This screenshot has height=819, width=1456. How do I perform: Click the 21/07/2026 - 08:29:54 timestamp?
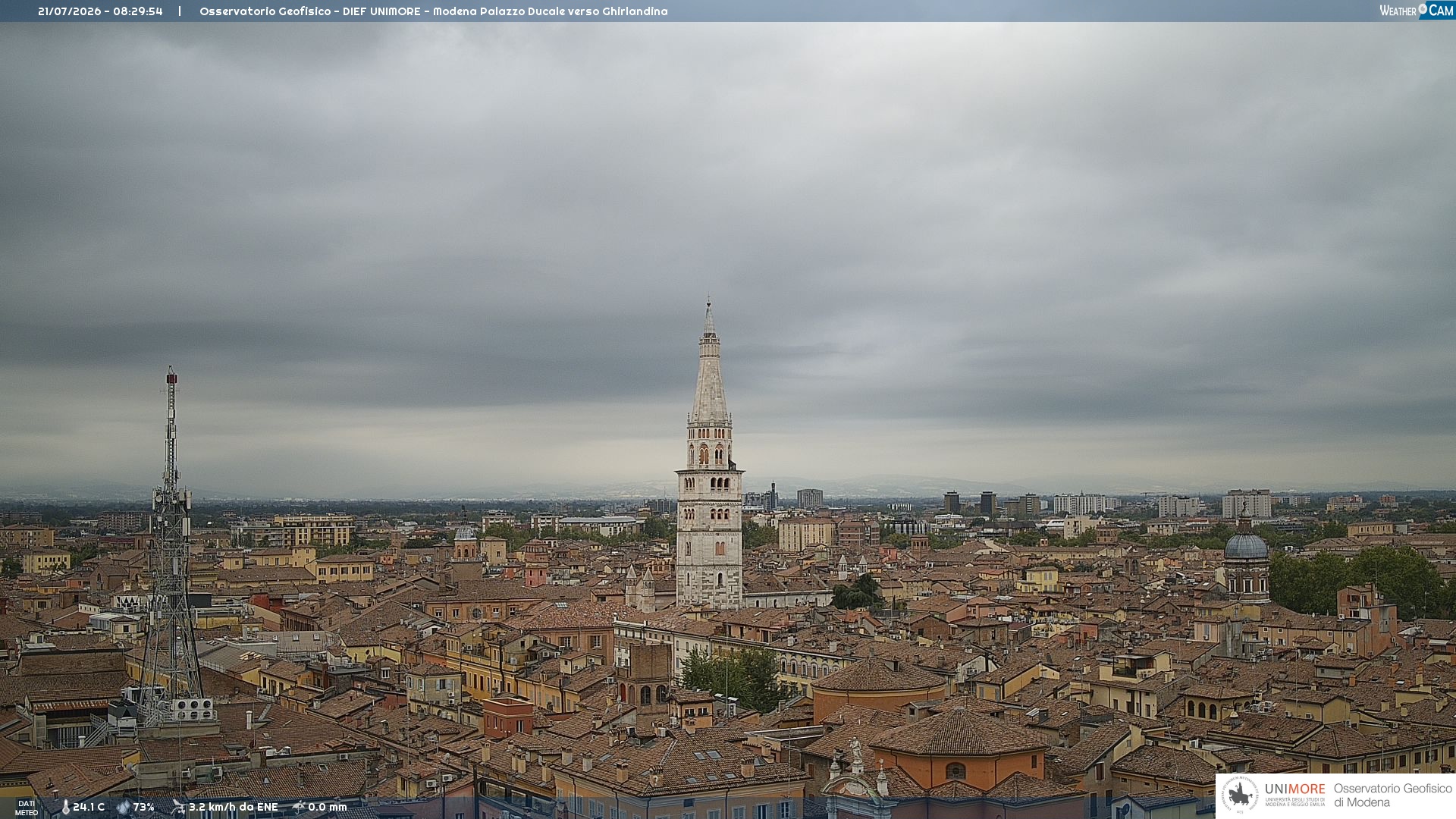tap(100, 11)
